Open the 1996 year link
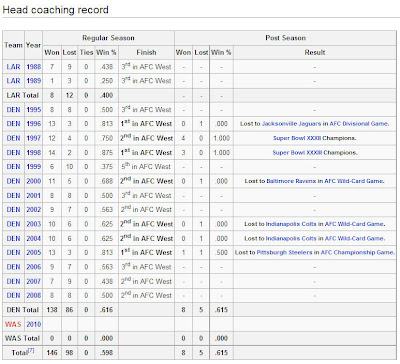 pyautogui.click(x=34, y=124)
